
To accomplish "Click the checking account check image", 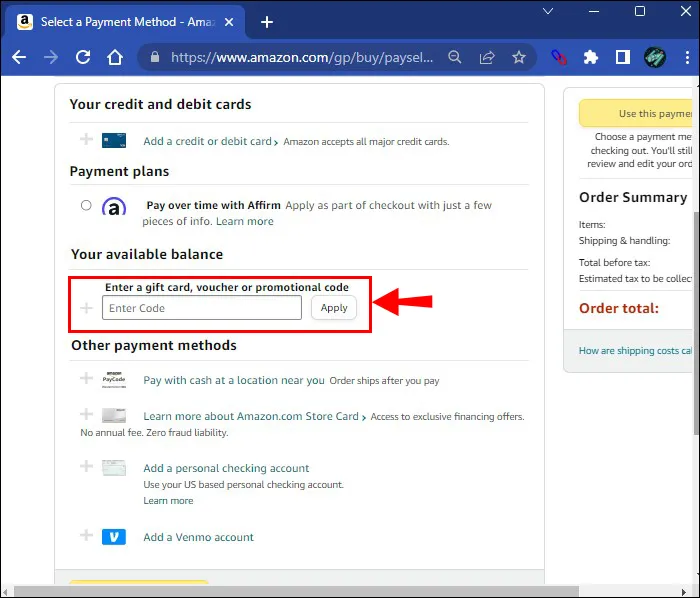I will [114, 468].
